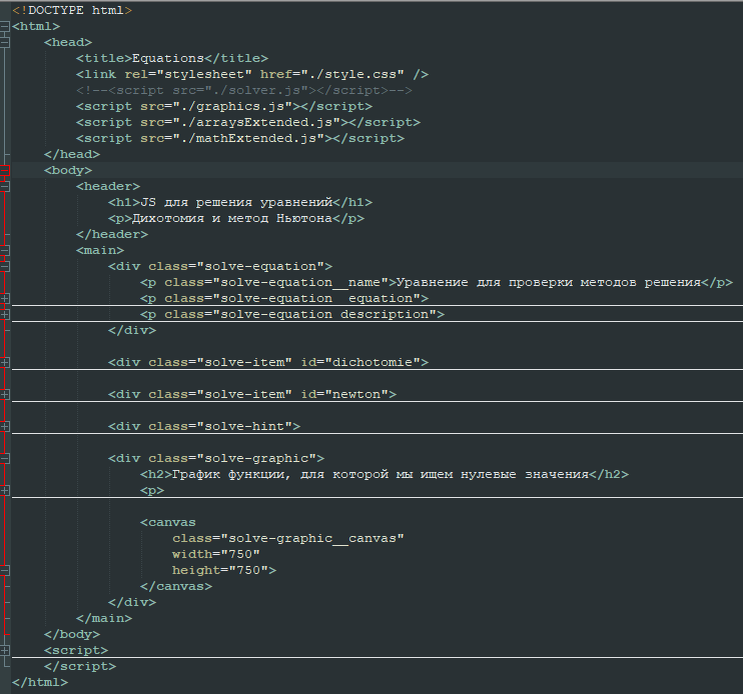743x694 pixels.
Task: Click the id value "dichotomie"
Action: 372,362
